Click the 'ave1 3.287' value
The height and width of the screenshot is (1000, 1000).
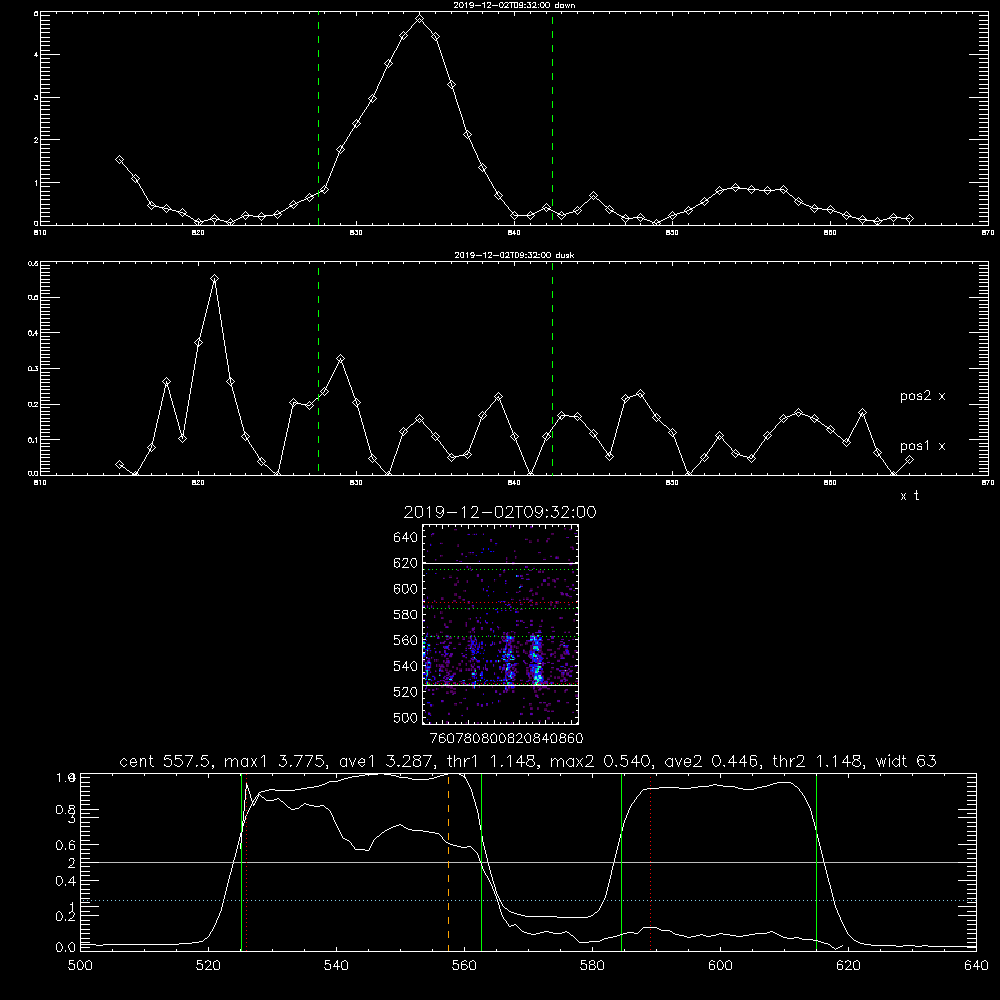(x=388, y=761)
